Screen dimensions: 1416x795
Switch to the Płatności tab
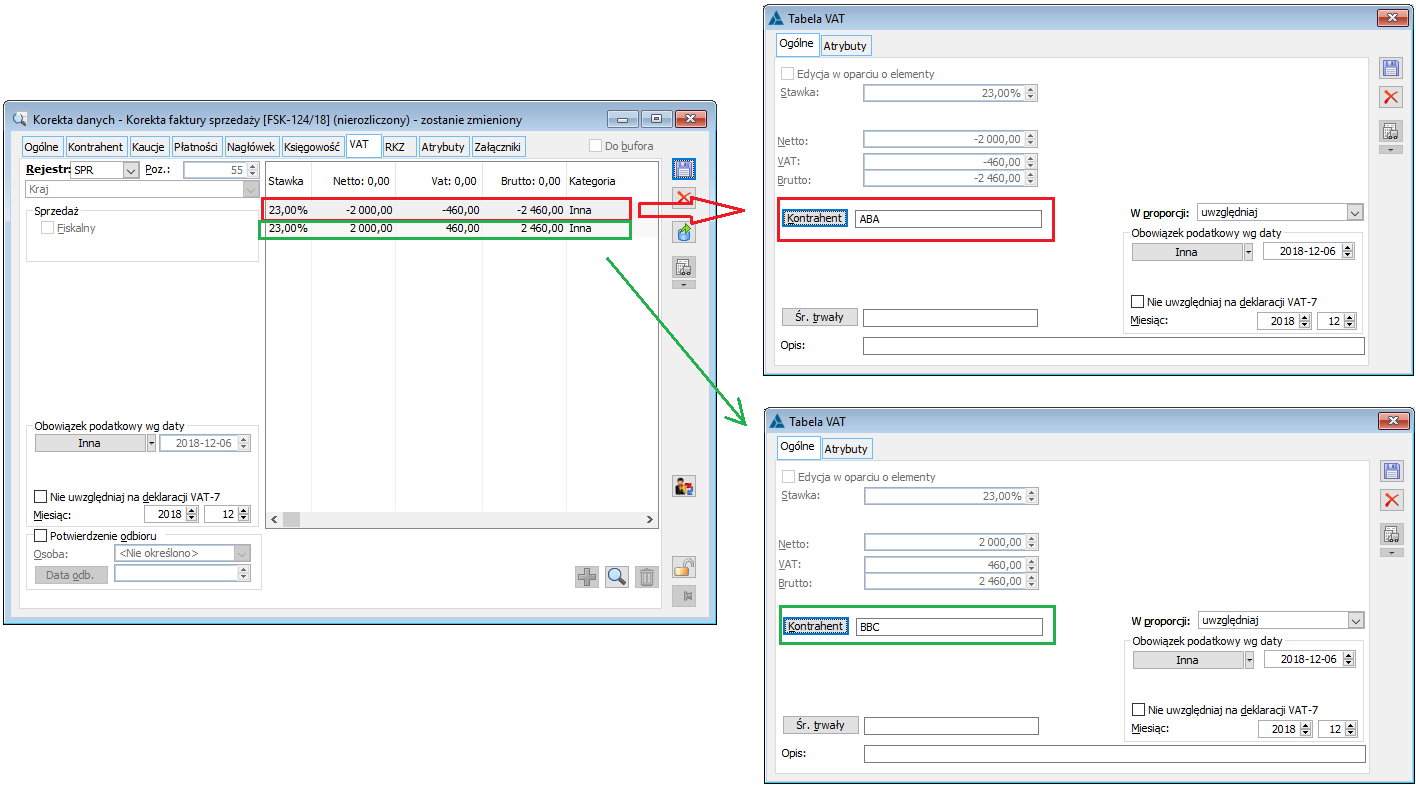[196, 147]
